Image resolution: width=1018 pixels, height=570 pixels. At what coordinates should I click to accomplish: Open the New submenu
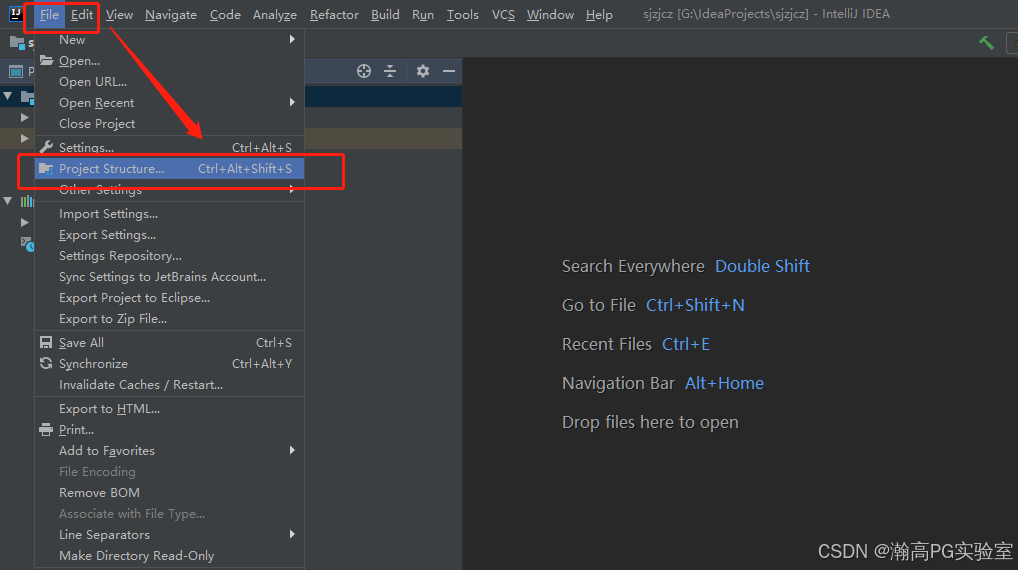pos(169,40)
